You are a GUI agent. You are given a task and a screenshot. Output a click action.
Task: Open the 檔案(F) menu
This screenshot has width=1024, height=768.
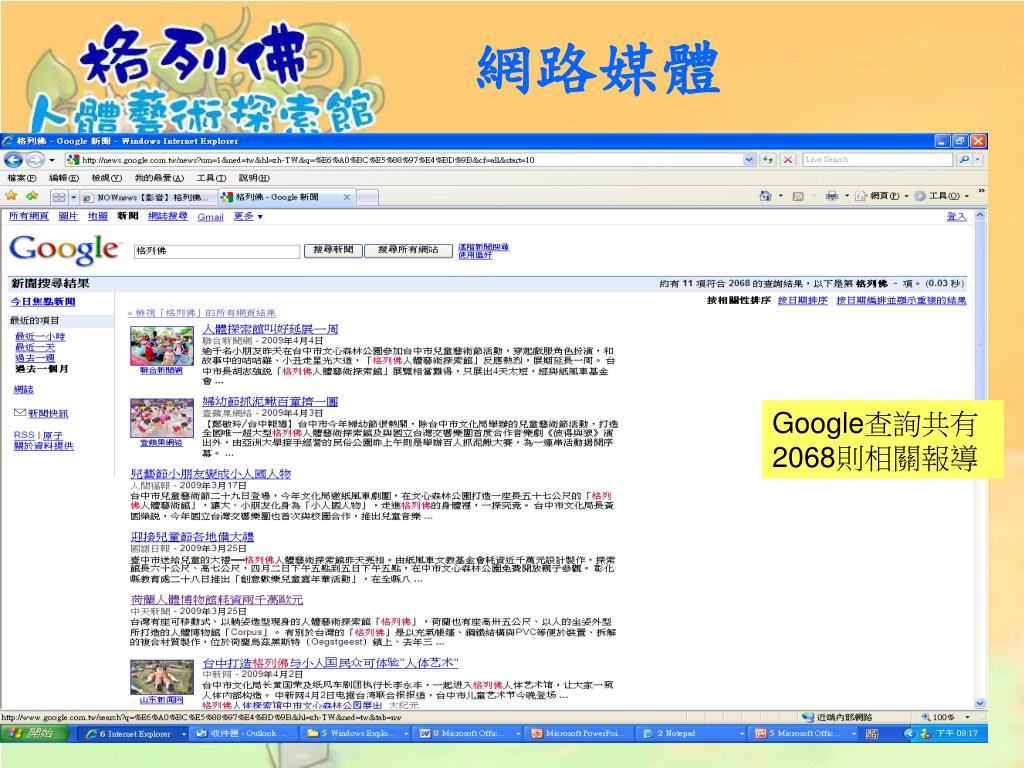coord(22,178)
